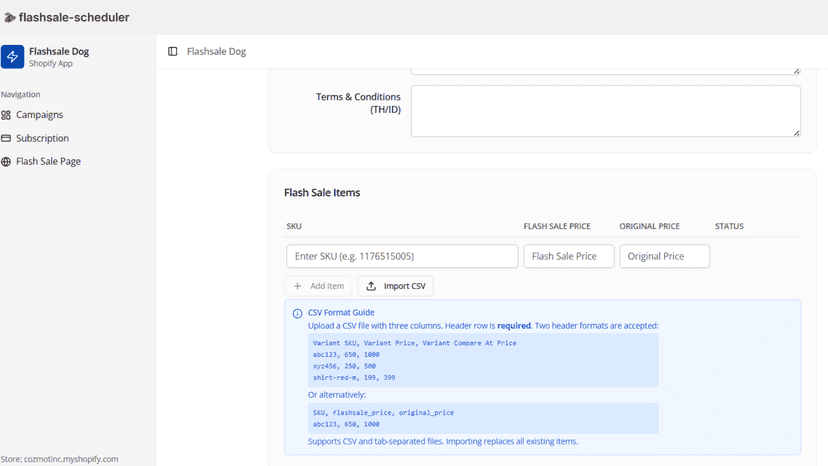Click the FLASH SALE PRICE column header
The image size is (828, 466).
557,226
